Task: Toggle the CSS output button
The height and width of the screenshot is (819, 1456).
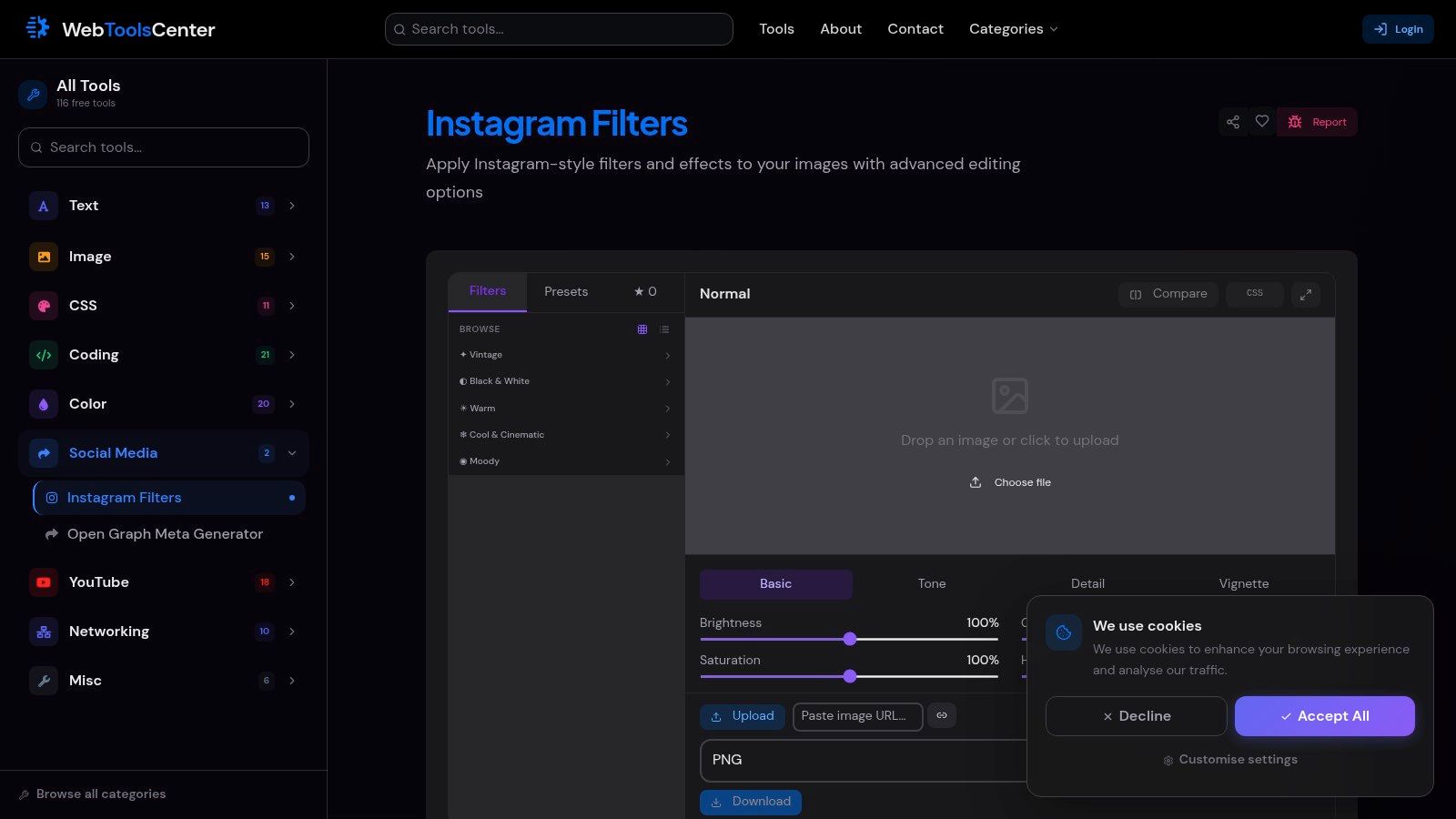Action: pyautogui.click(x=1255, y=294)
